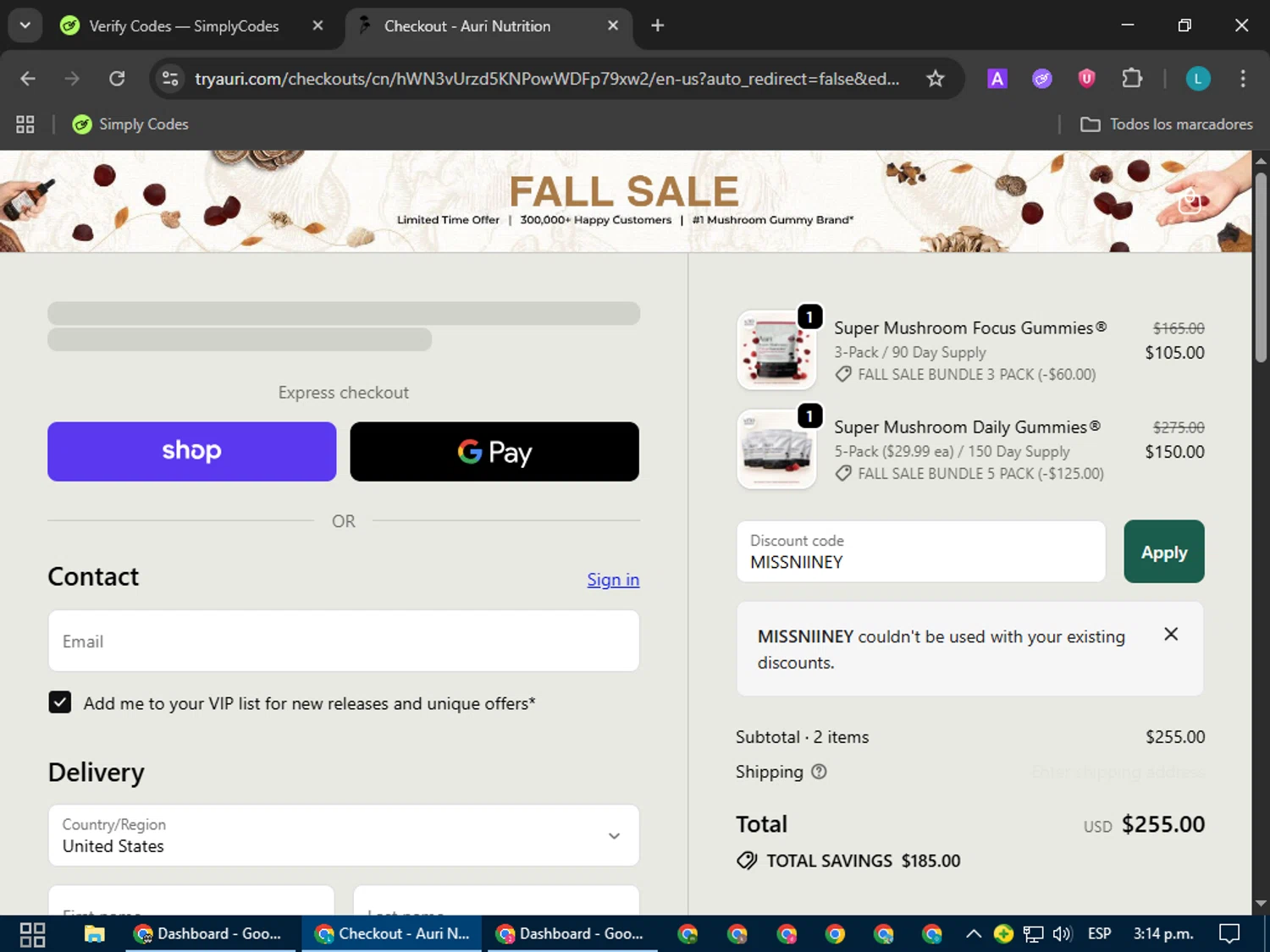This screenshot has height=952, width=1270.
Task: Click the Discount code field
Action: pyautogui.click(x=921, y=552)
